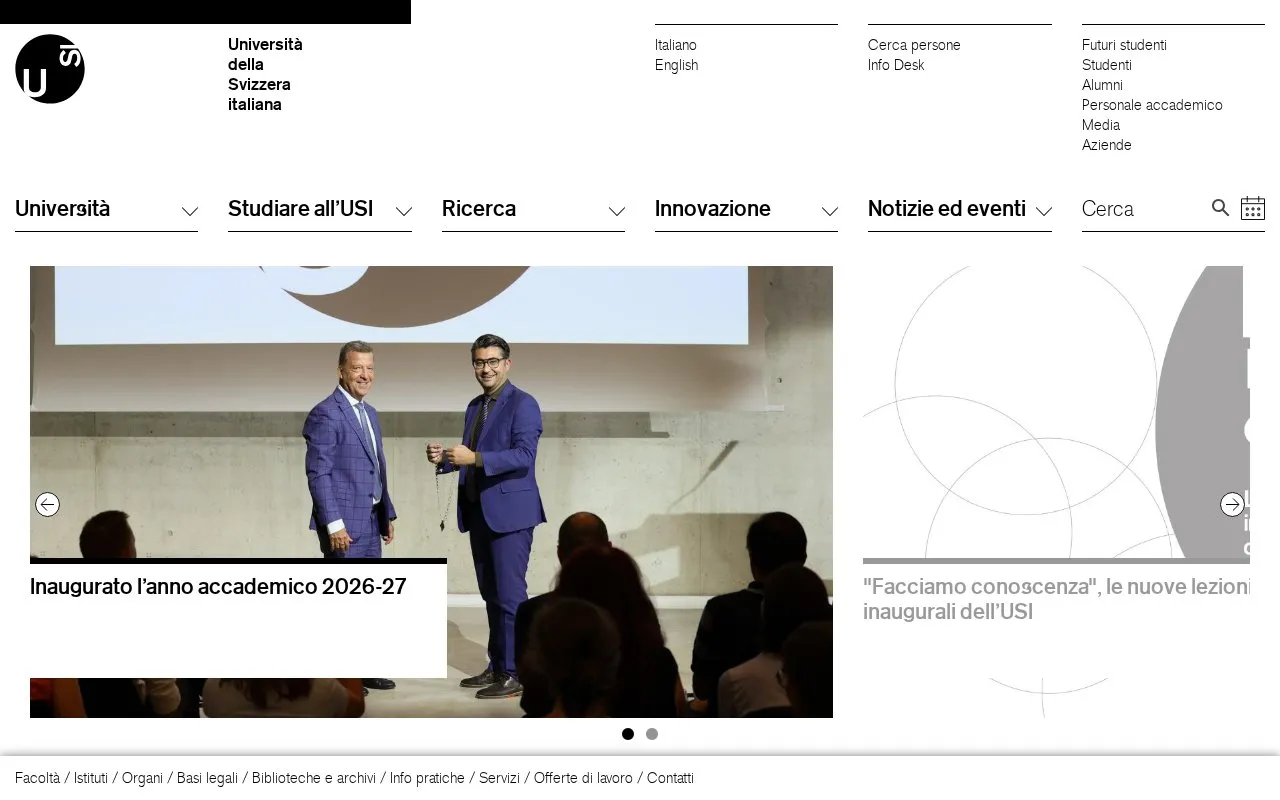Open the Studiare all'USI menu label
1280x800 pixels.
point(300,209)
